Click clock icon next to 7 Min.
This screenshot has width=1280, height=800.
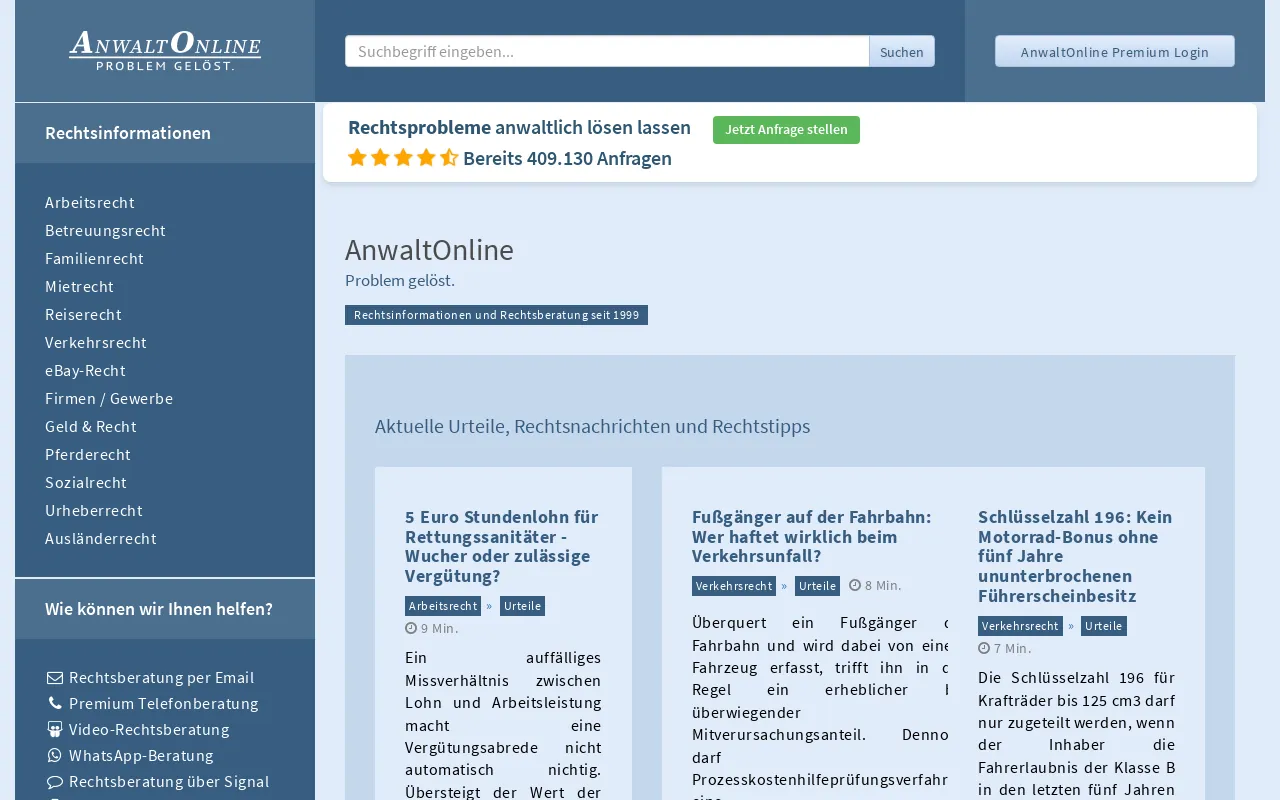point(984,648)
